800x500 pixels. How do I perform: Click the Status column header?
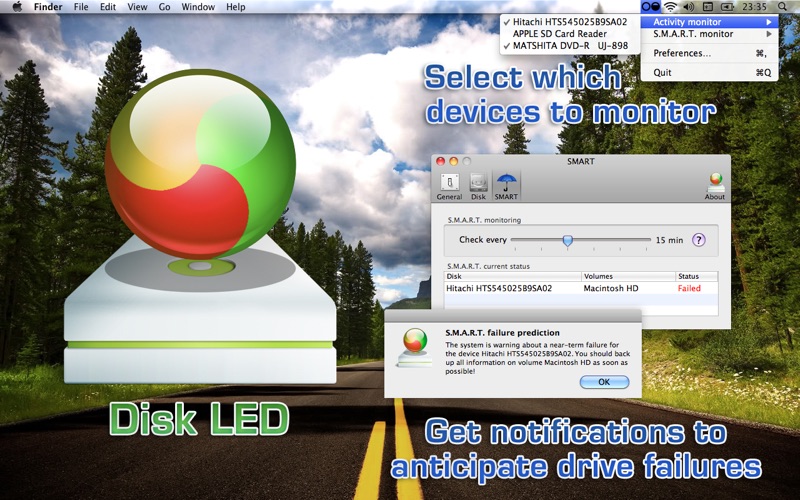[x=696, y=276]
